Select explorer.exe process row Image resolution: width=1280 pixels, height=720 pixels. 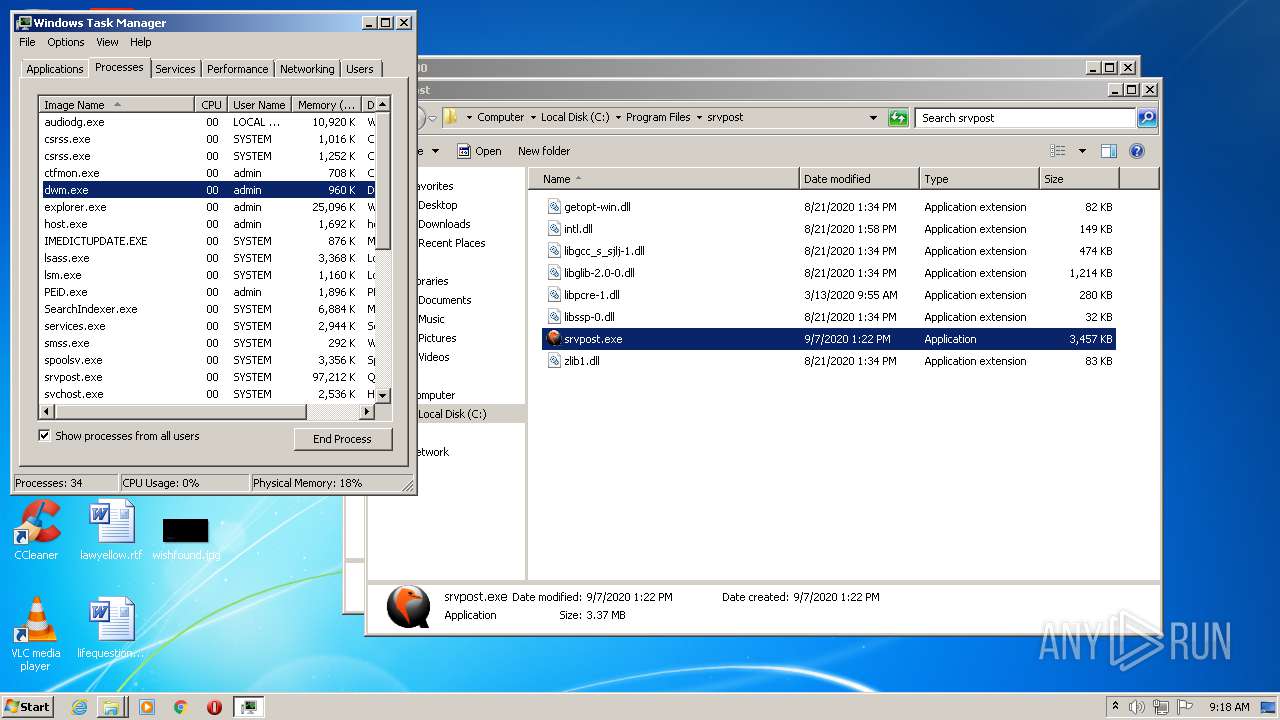pyautogui.click(x=207, y=207)
